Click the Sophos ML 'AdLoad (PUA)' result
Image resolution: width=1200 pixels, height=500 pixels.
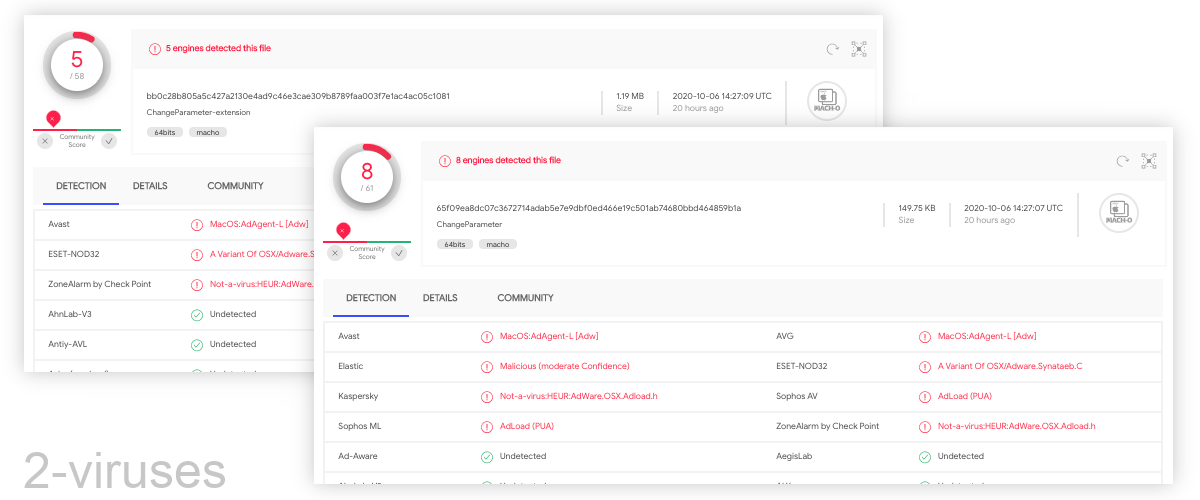pos(527,426)
